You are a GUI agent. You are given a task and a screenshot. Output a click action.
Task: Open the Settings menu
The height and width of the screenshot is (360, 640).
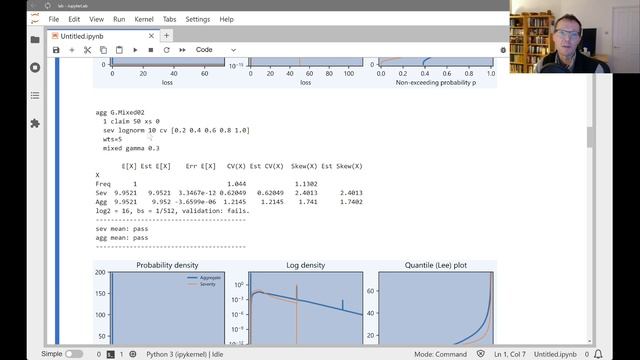click(x=198, y=19)
